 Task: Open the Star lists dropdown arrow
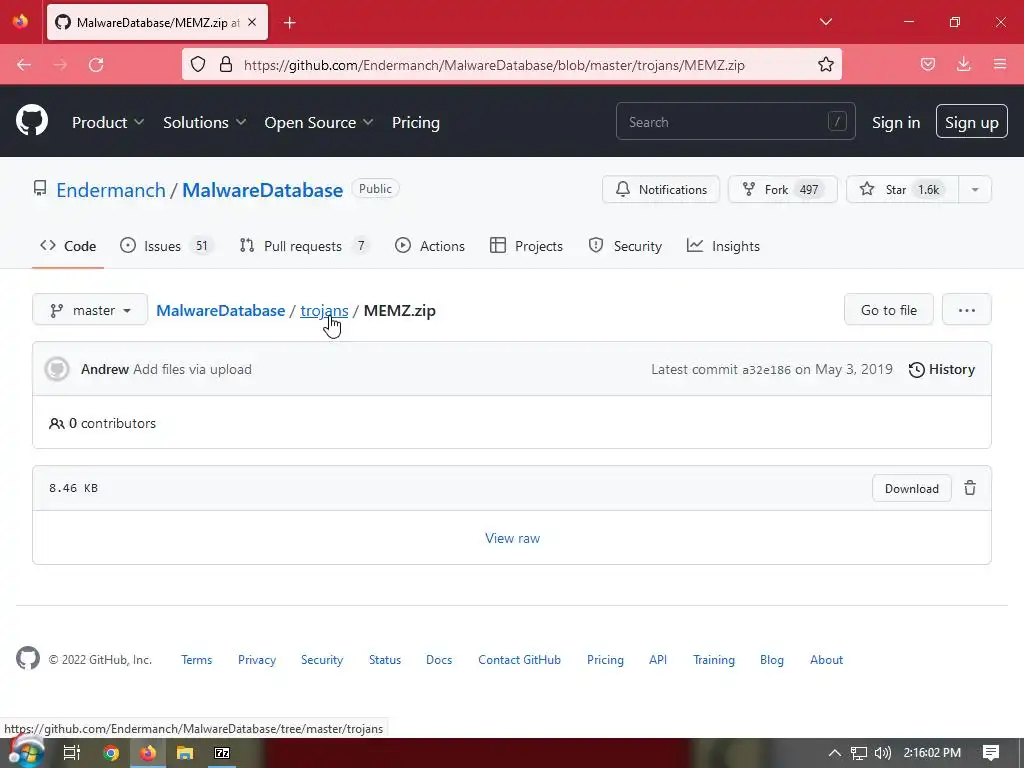click(x=974, y=189)
